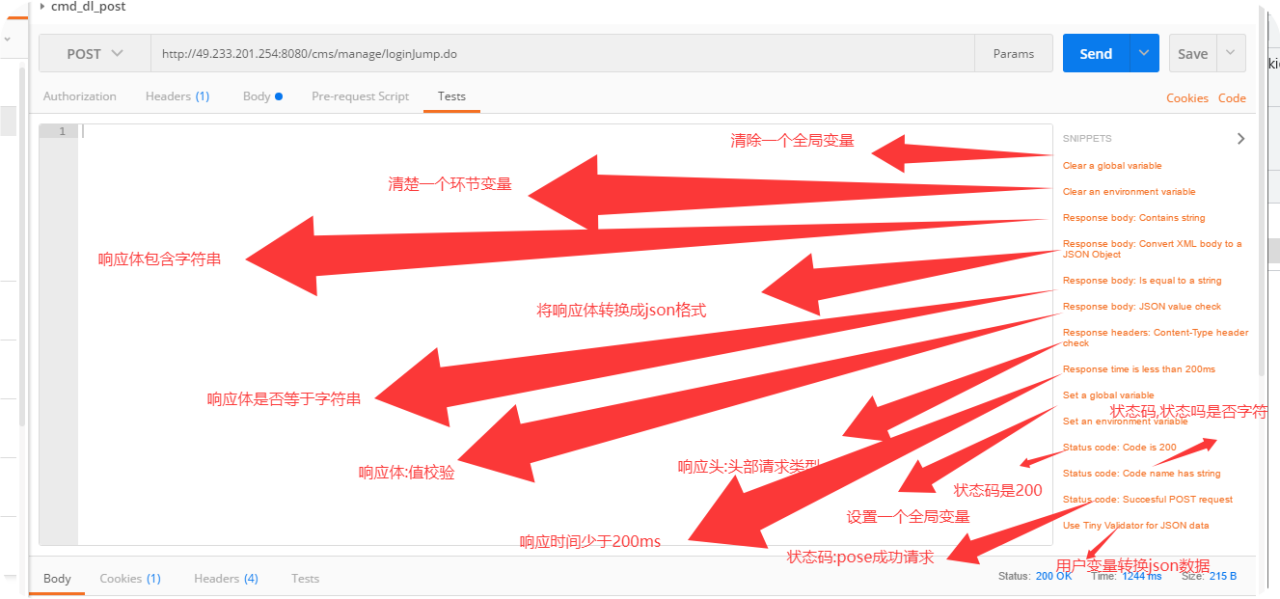Send the request

[1096, 54]
